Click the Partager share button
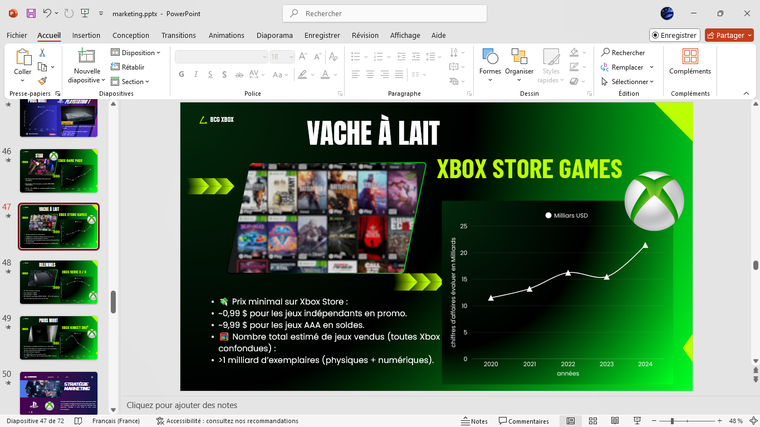 tap(729, 35)
